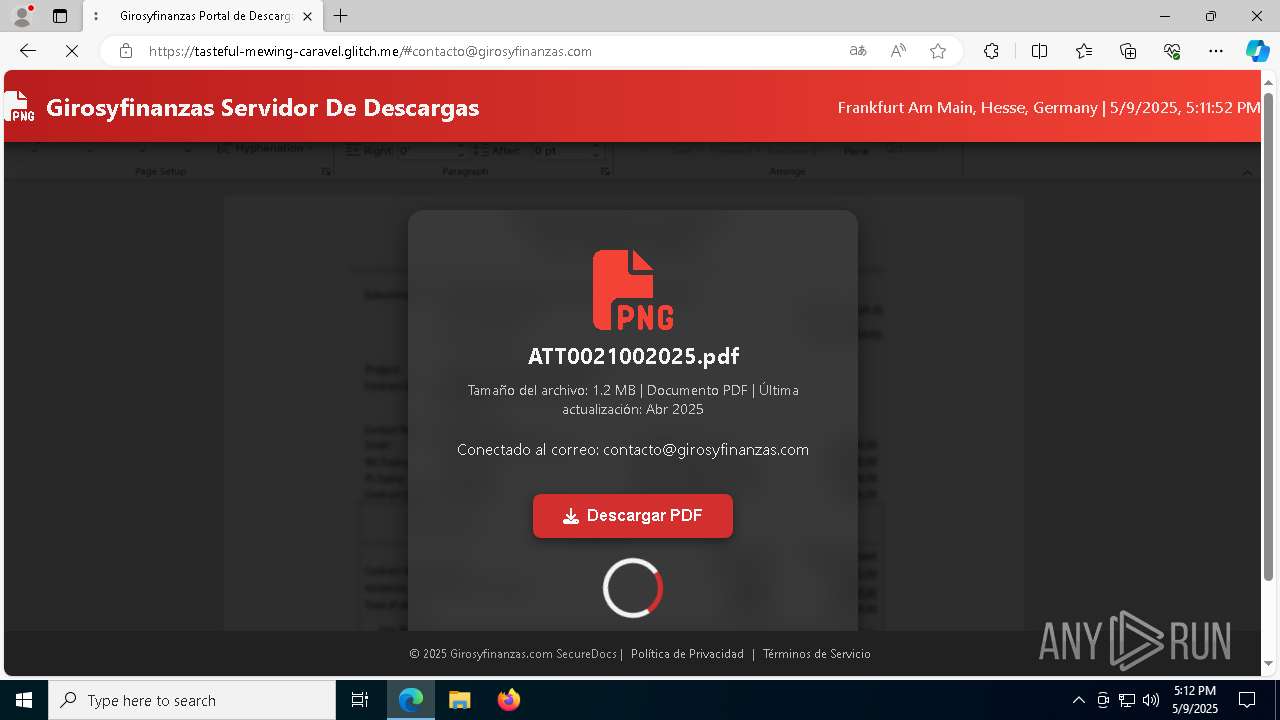Open the tab options three-dot icon
The image size is (1280, 720).
(97, 16)
